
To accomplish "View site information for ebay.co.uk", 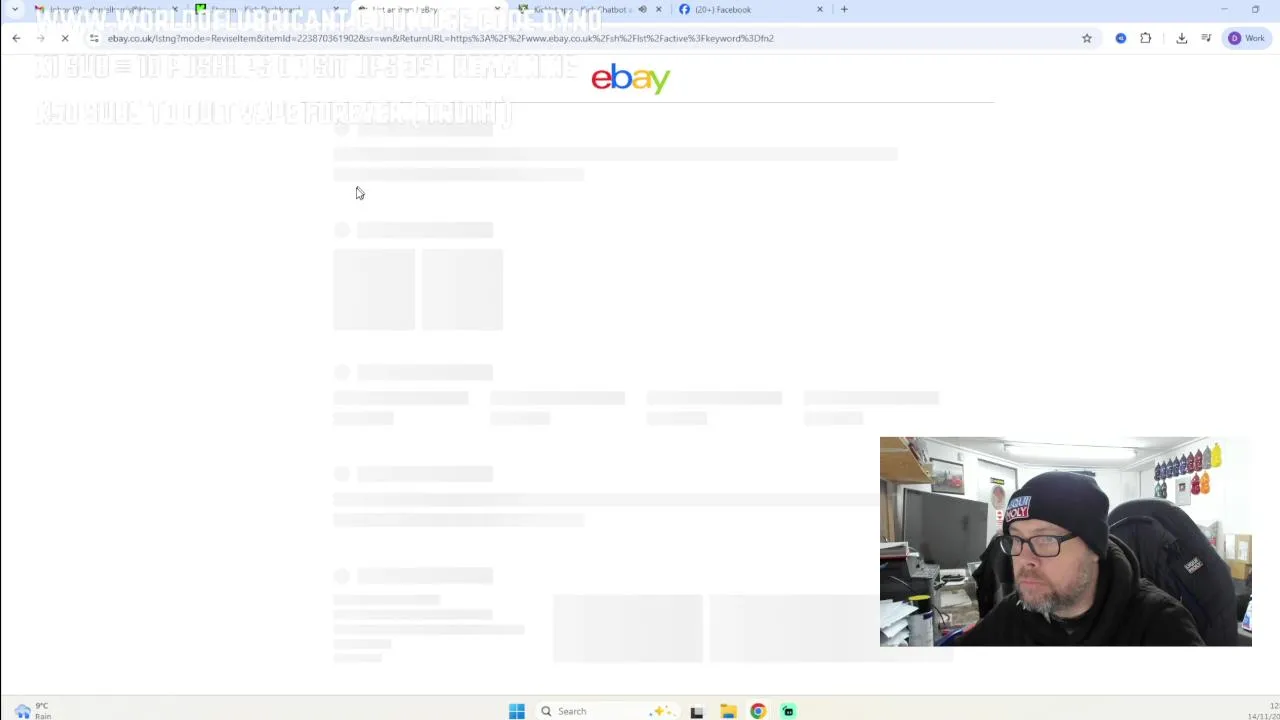I will pyautogui.click(x=94, y=38).
